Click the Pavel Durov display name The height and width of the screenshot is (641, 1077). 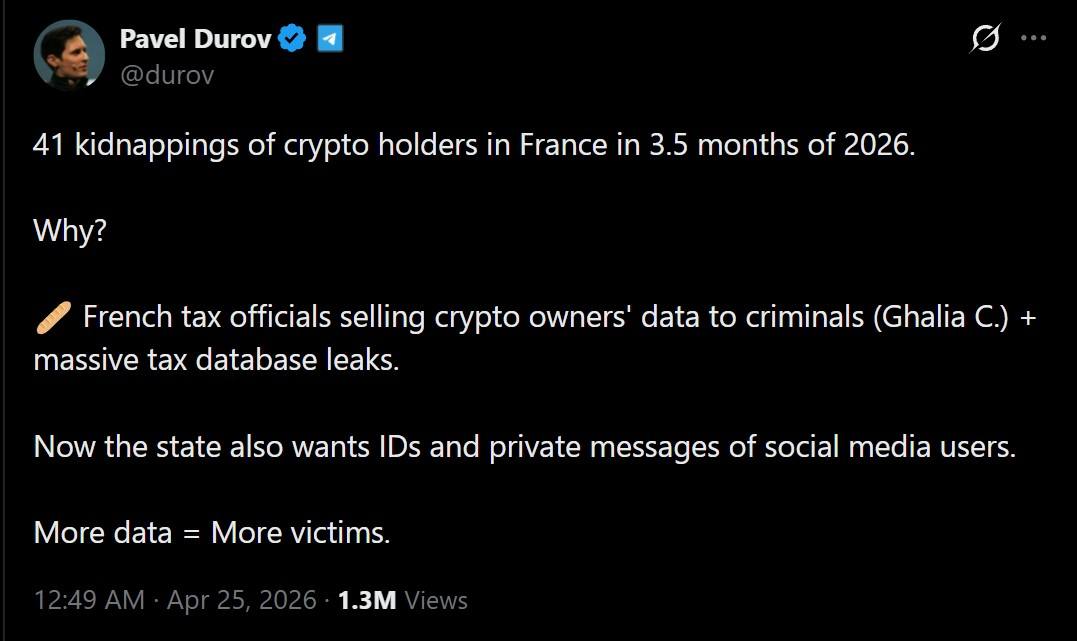click(x=196, y=39)
